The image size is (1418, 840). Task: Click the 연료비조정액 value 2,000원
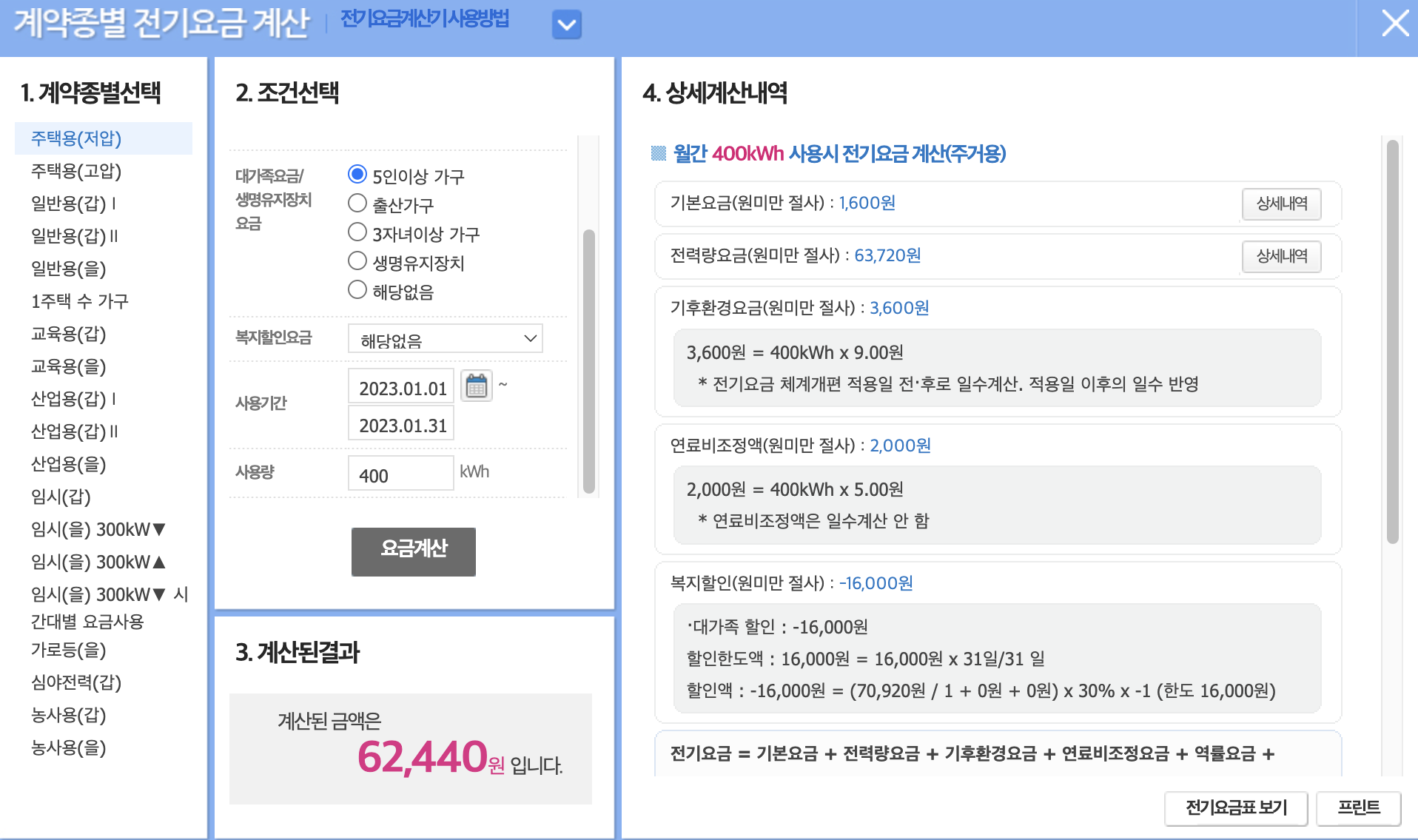[x=900, y=446]
